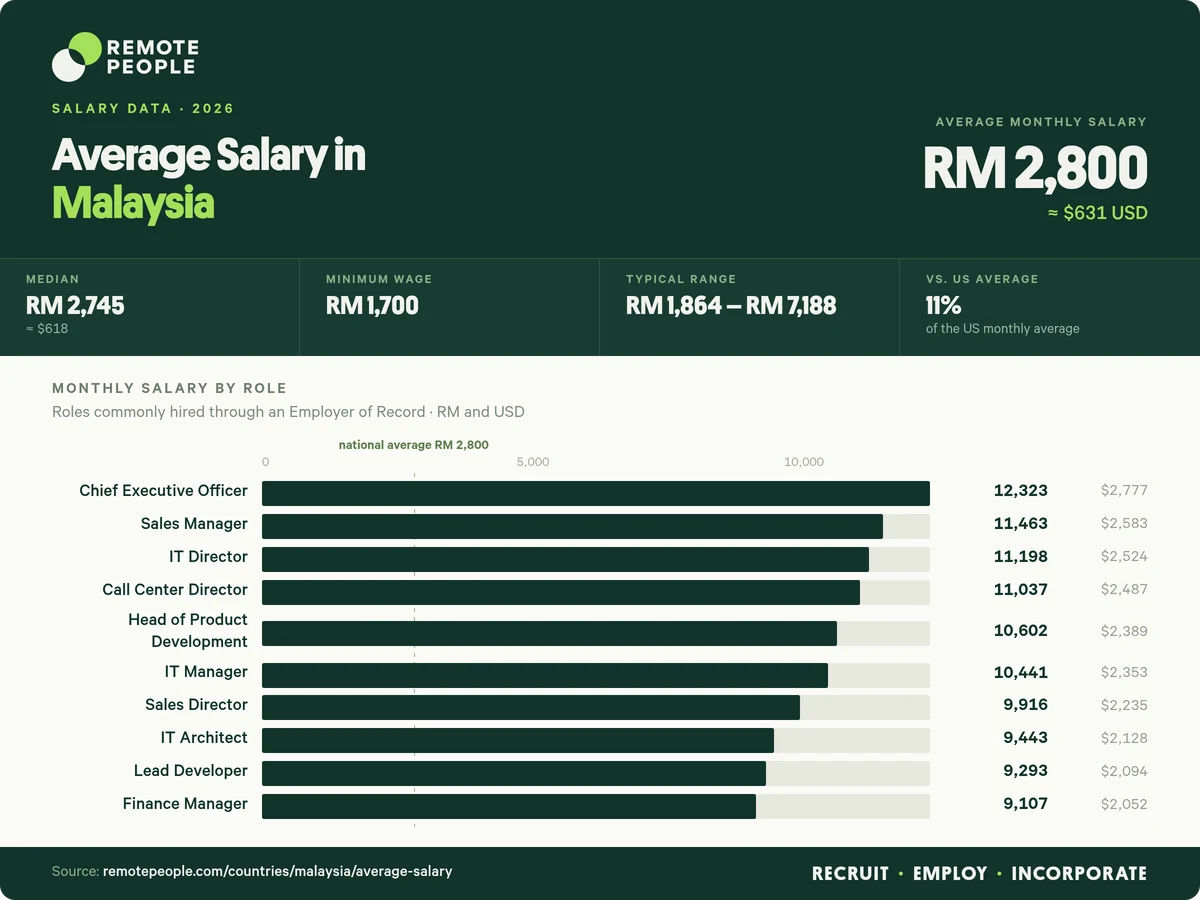Click the '$2,777' CEO USD value

coord(1124,491)
